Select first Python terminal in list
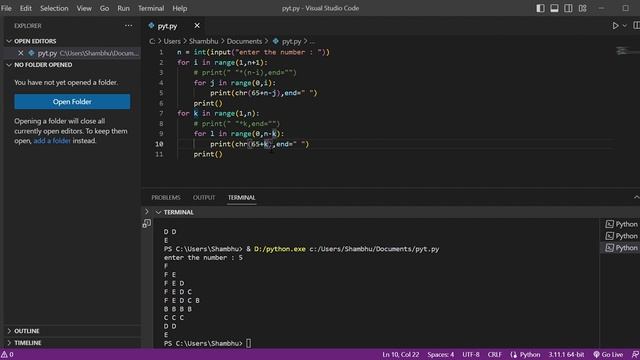 point(621,224)
